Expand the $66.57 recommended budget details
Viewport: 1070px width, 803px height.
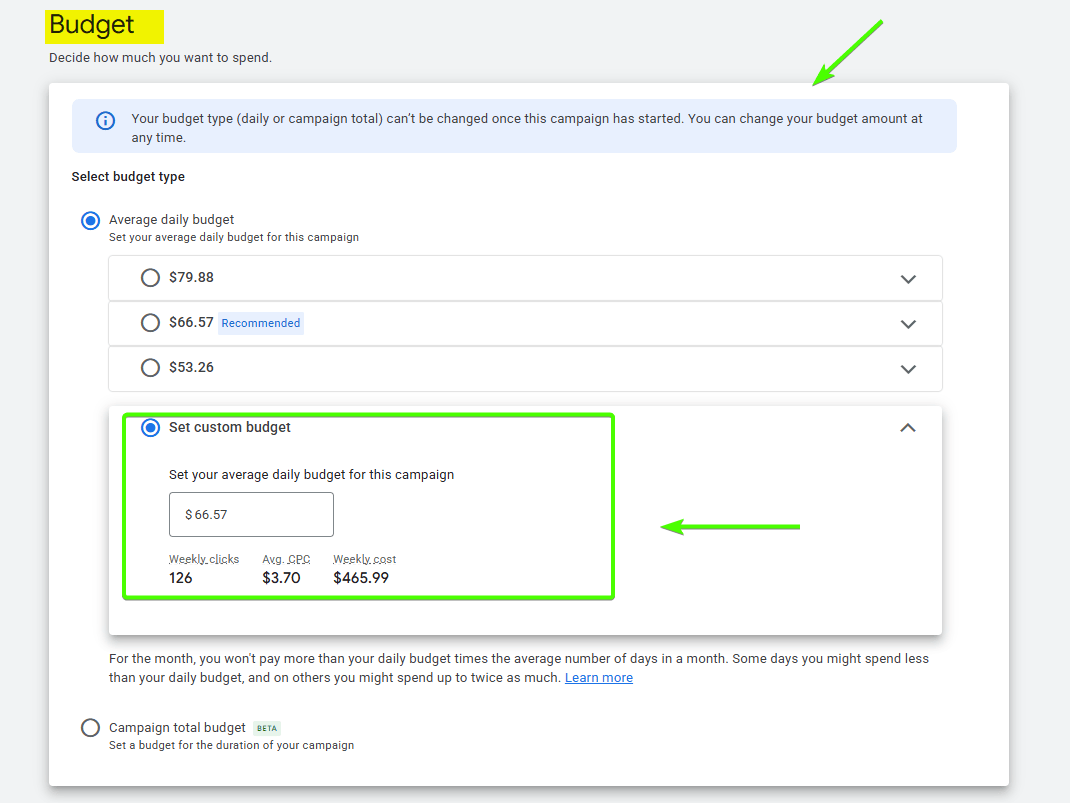point(908,323)
